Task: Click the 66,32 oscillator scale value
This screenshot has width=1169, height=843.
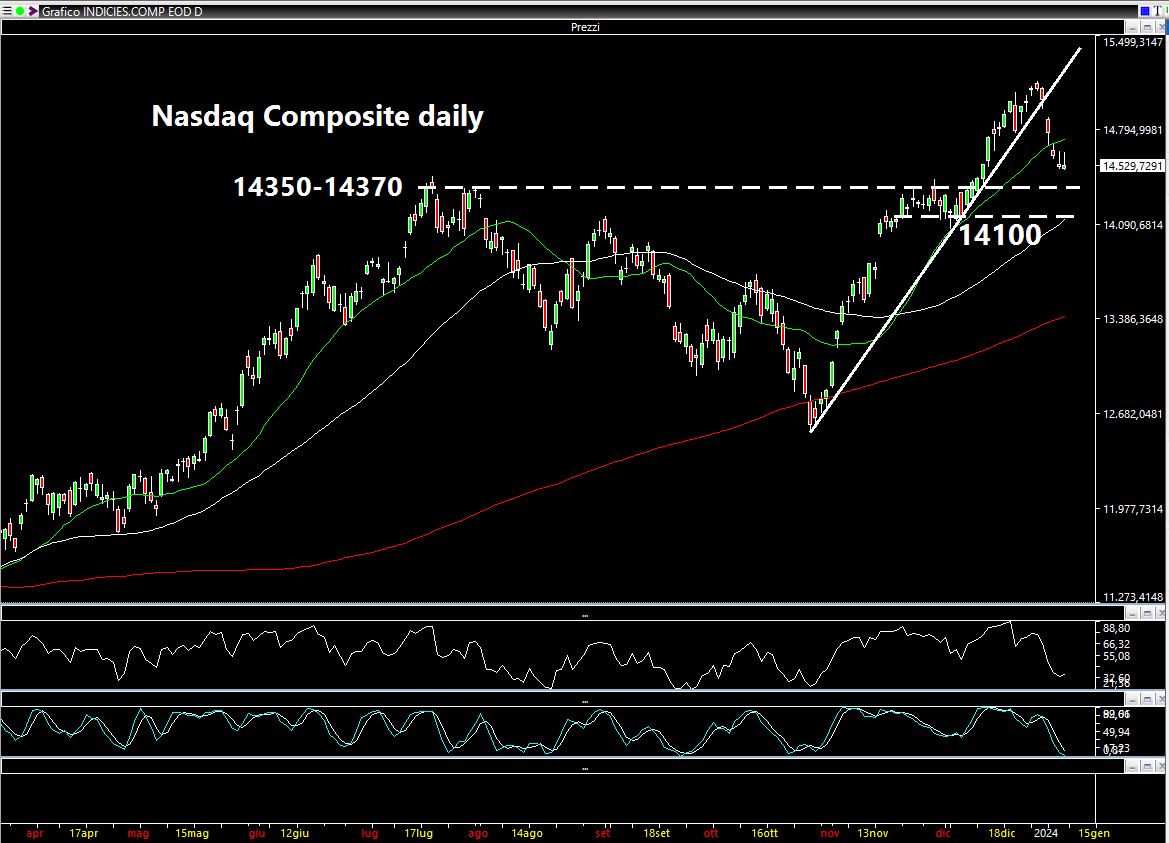Action: click(x=1115, y=644)
